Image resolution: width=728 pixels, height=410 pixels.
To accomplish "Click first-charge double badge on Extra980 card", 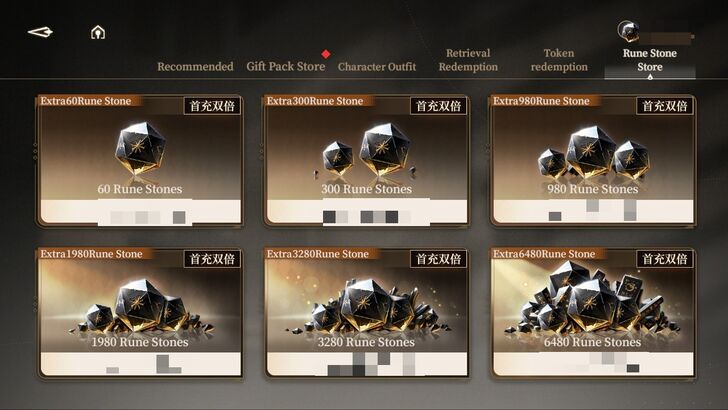I will [664, 106].
